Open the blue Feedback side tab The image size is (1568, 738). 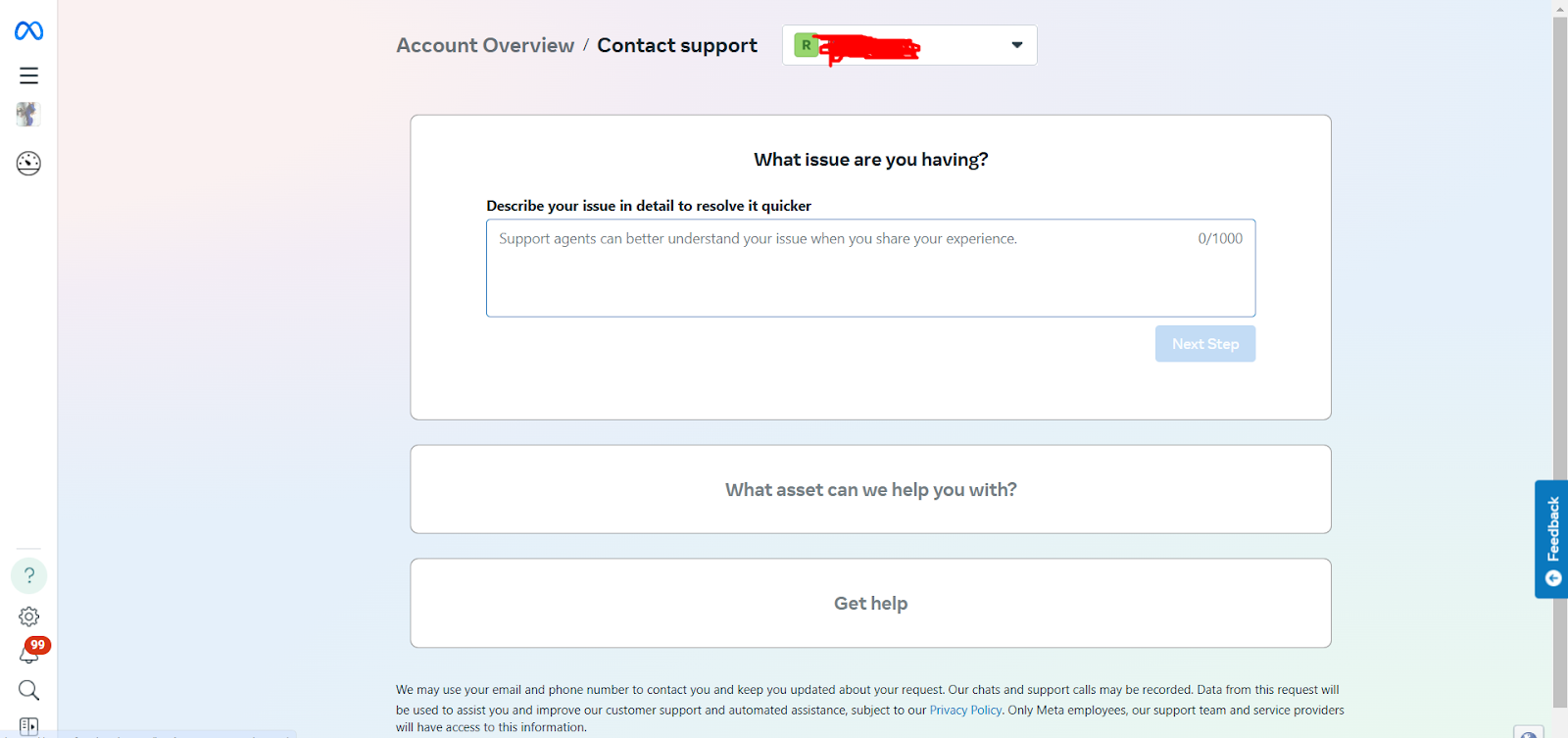tap(1551, 539)
